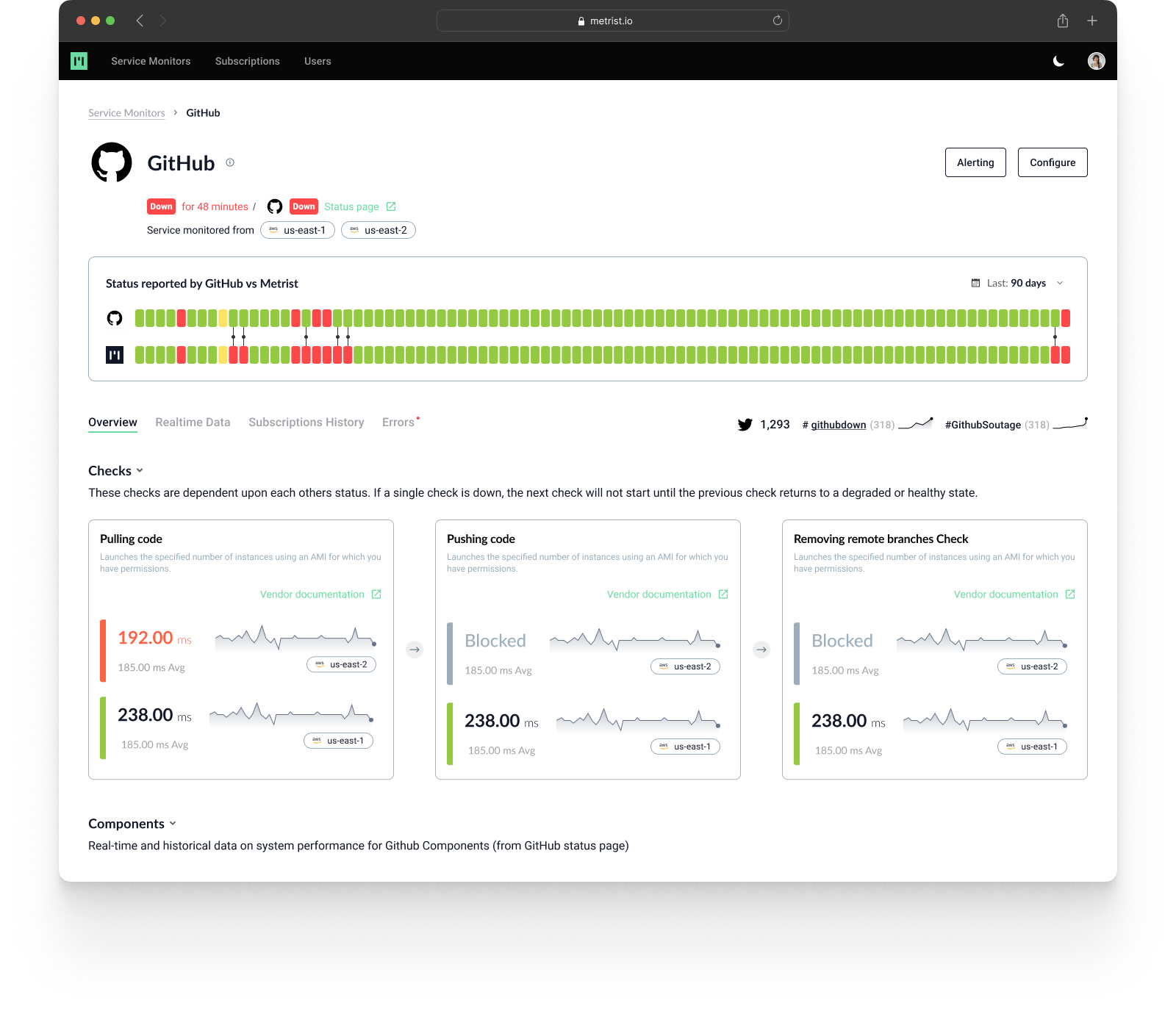Click the 192.00 ms value in Pulling code
Viewport: 1176px width, 1014px height.
pos(154,638)
